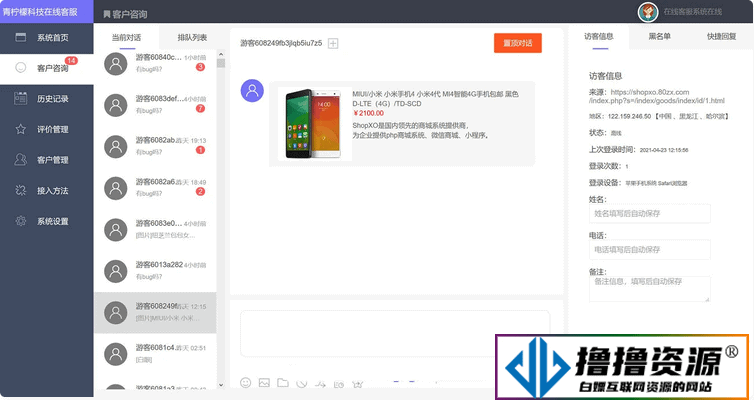Screen dimensions: 754x400
Task: Click the Xiaomi phone product image
Action: pyautogui.click(x=315, y=124)
